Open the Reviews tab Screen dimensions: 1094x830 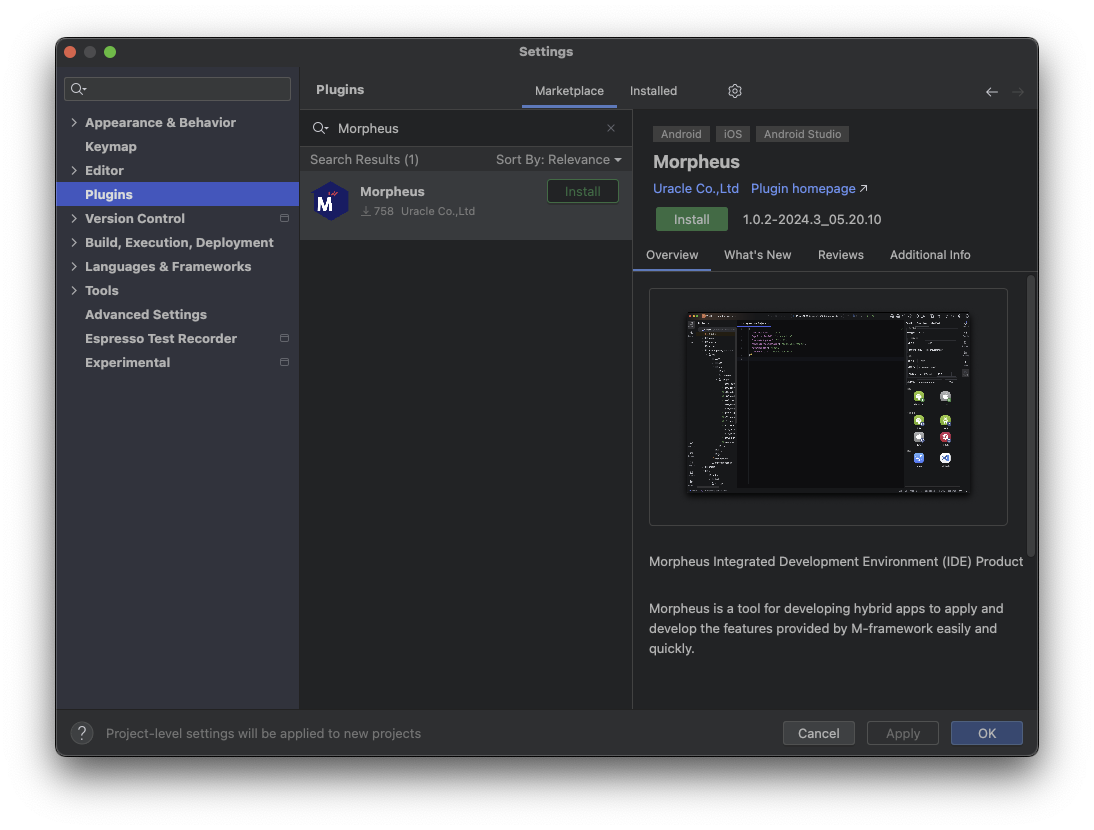click(x=840, y=255)
